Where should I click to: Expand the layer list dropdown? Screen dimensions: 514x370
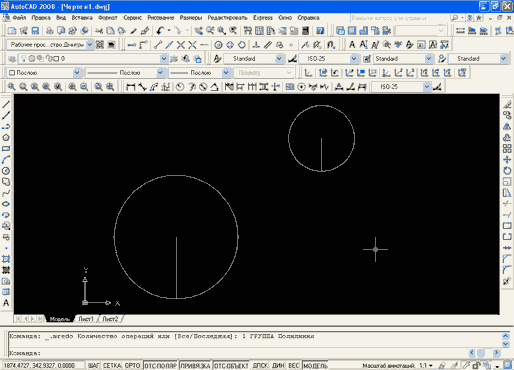click(x=164, y=59)
